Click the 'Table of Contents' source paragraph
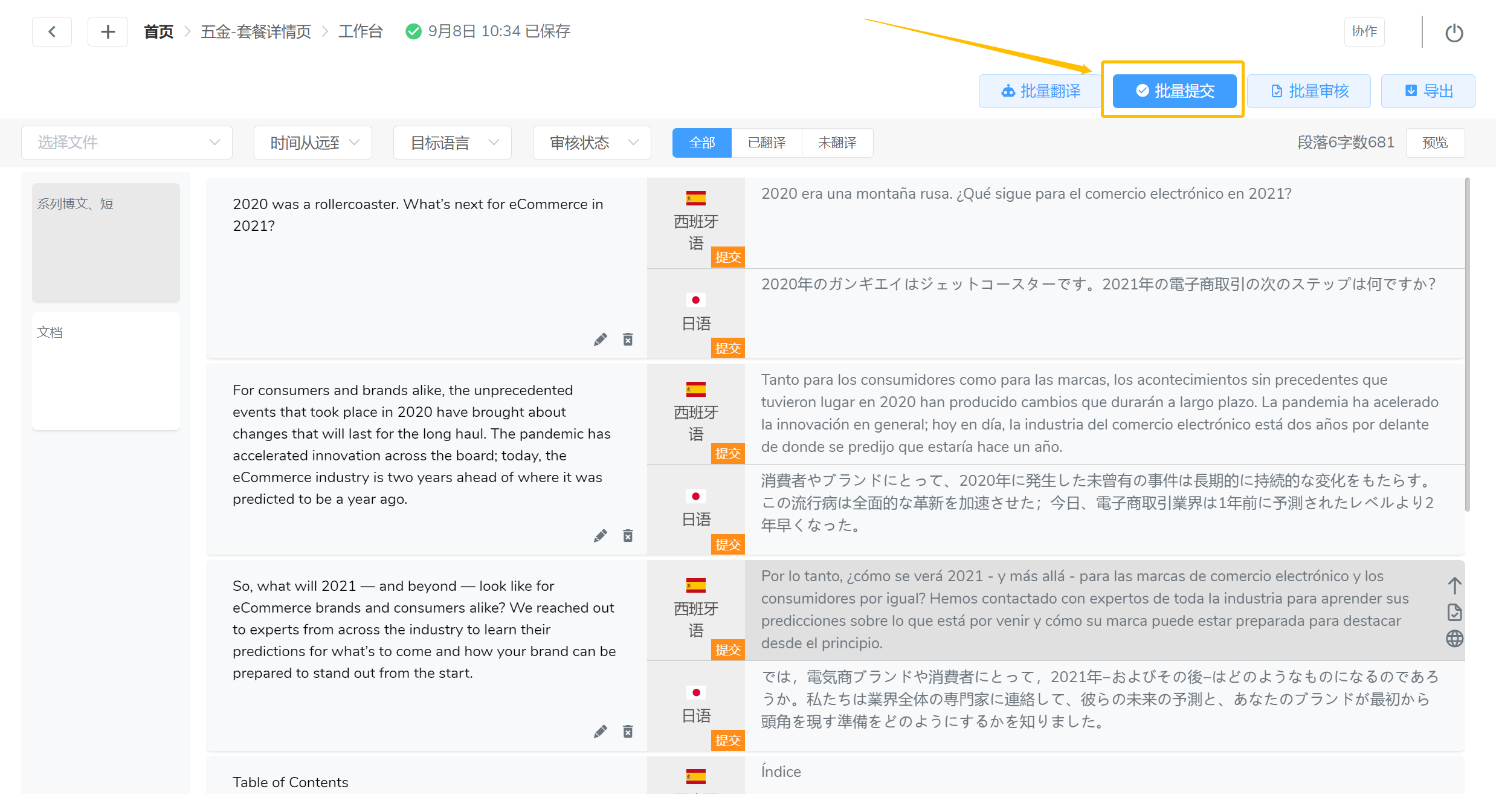The height and width of the screenshot is (812, 1496). coord(290,782)
